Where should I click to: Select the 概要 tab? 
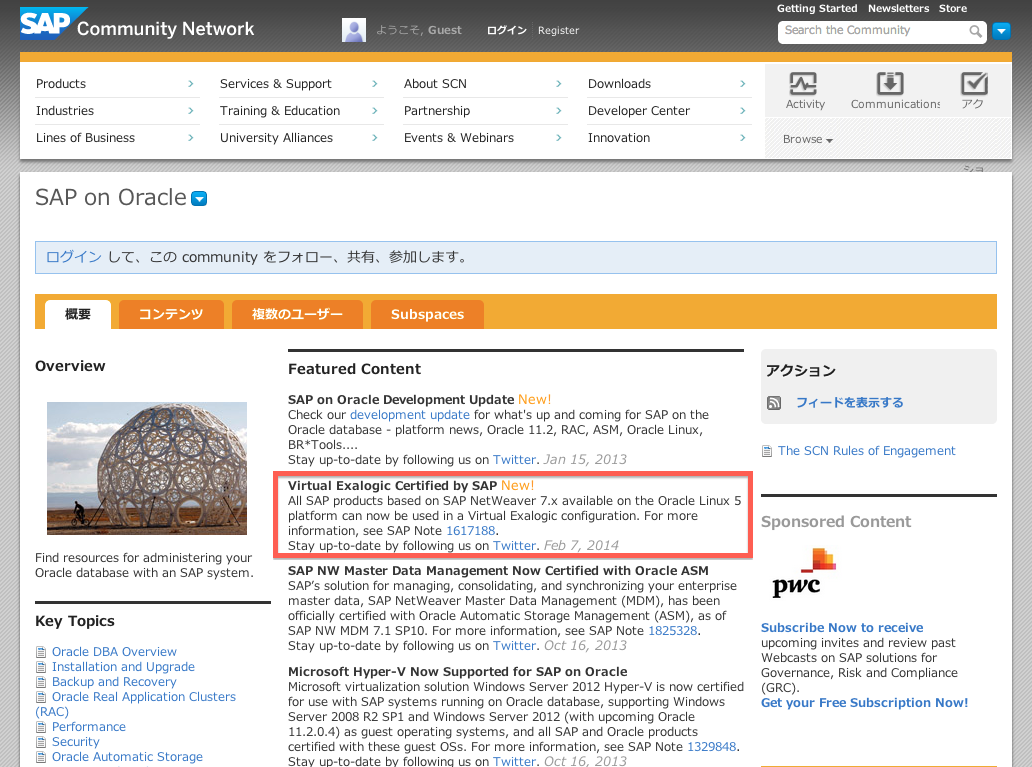(x=78, y=314)
